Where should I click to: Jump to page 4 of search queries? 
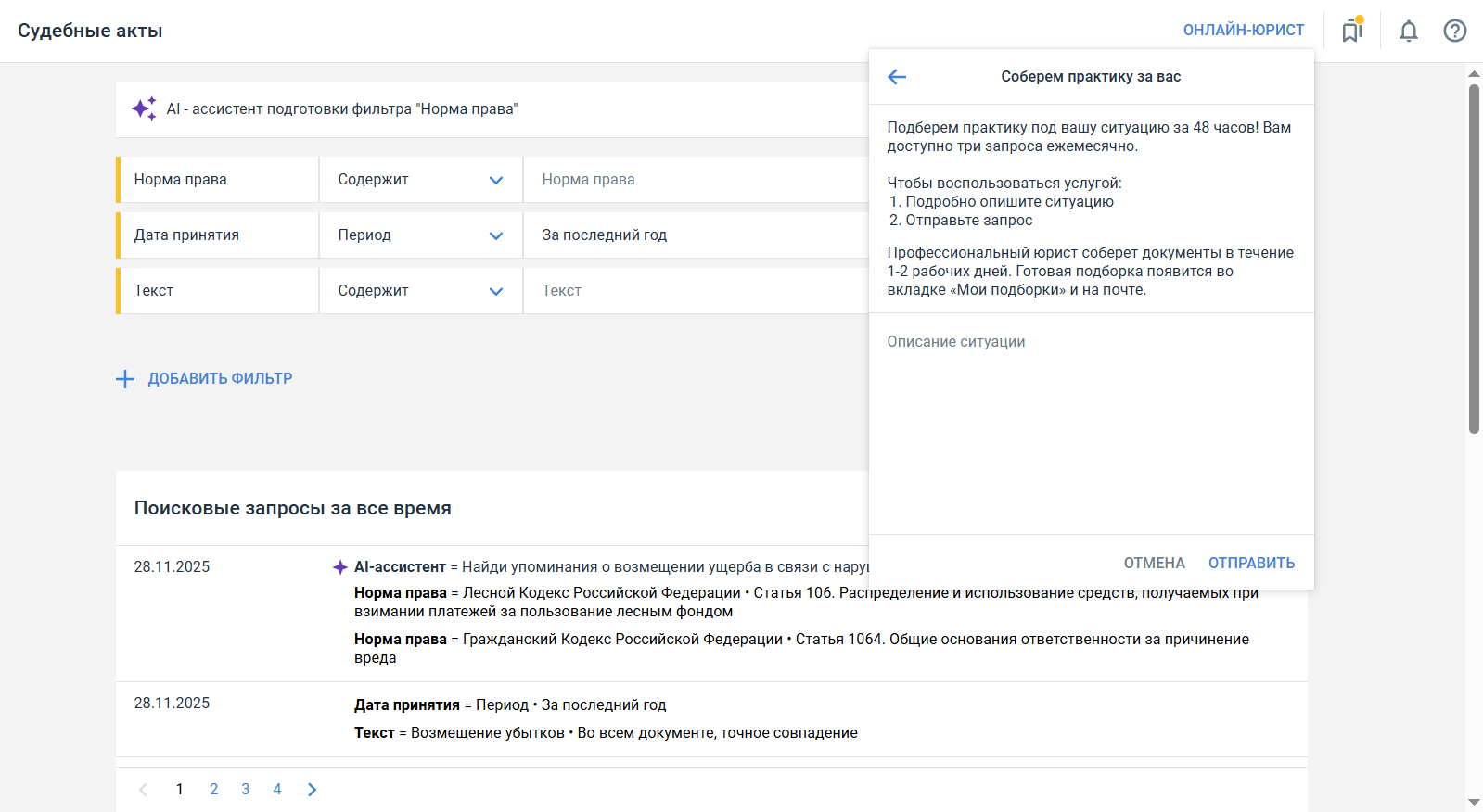[x=277, y=790]
